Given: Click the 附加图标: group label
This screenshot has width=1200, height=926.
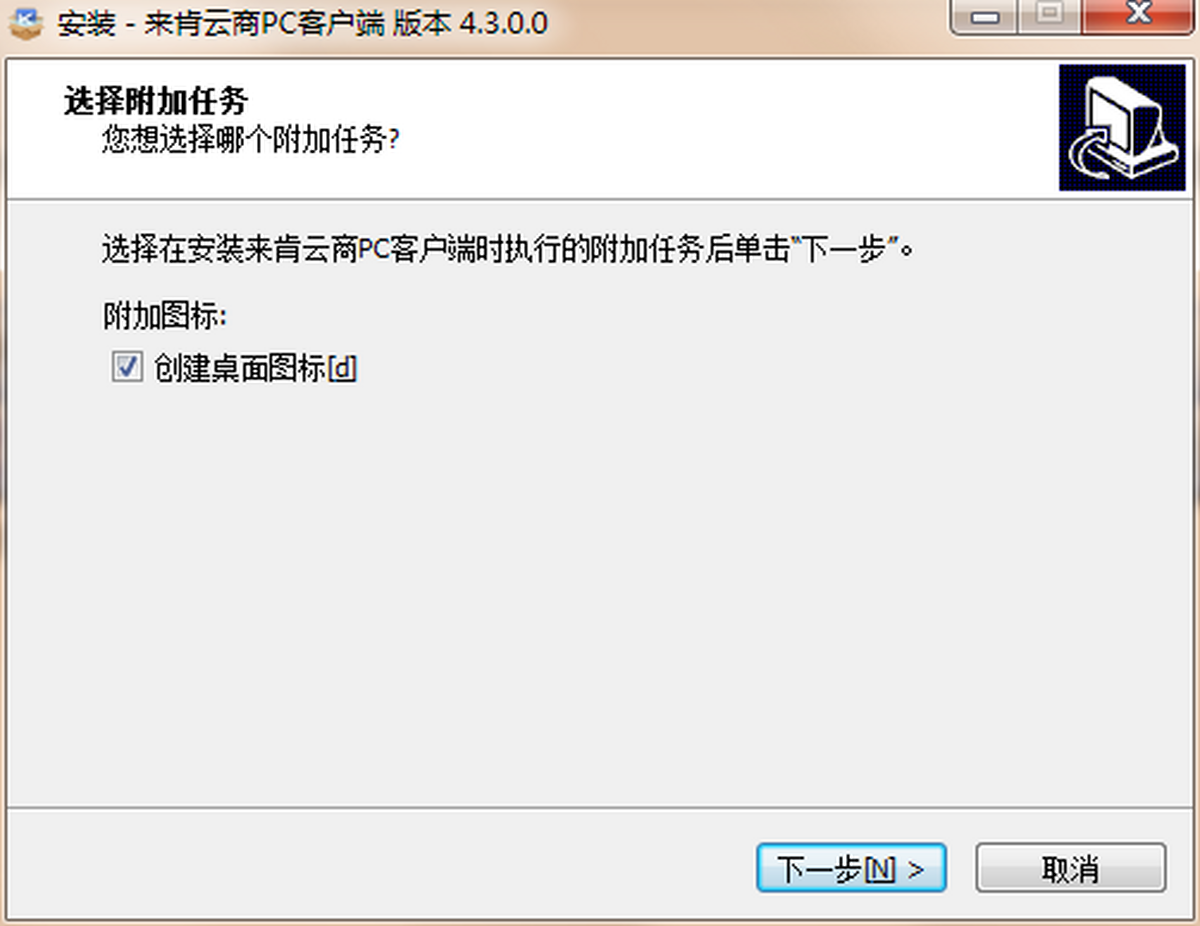Looking at the screenshot, I should point(165,316).
